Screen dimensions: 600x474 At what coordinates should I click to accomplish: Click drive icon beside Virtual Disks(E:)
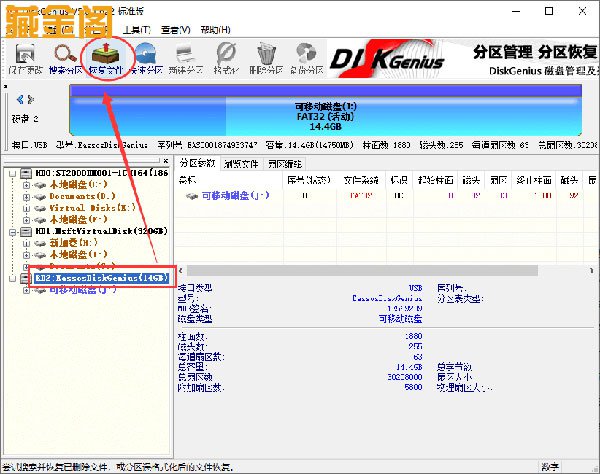[40, 208]
